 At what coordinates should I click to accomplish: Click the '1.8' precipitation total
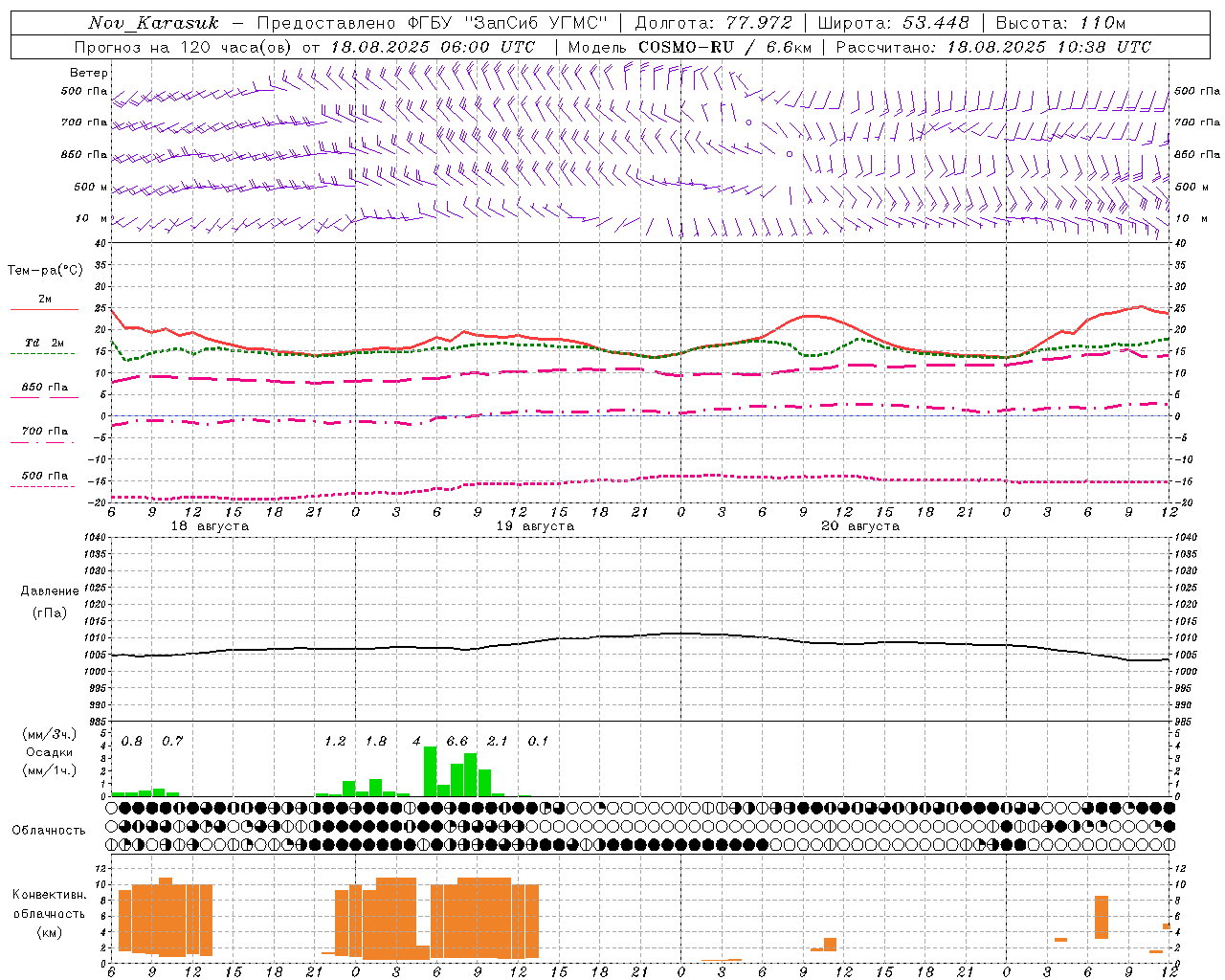tap(376, 742)
